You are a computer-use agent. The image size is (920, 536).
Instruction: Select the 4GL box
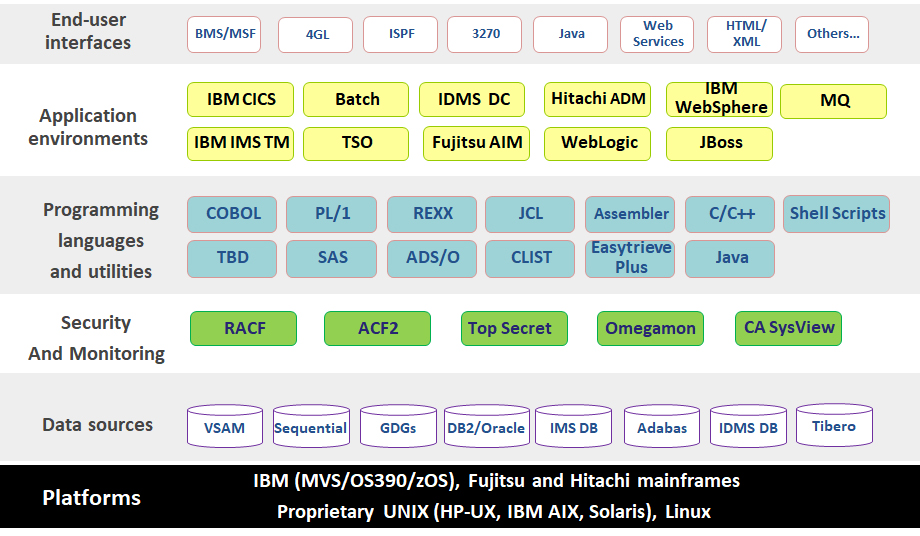click(316, 35)
